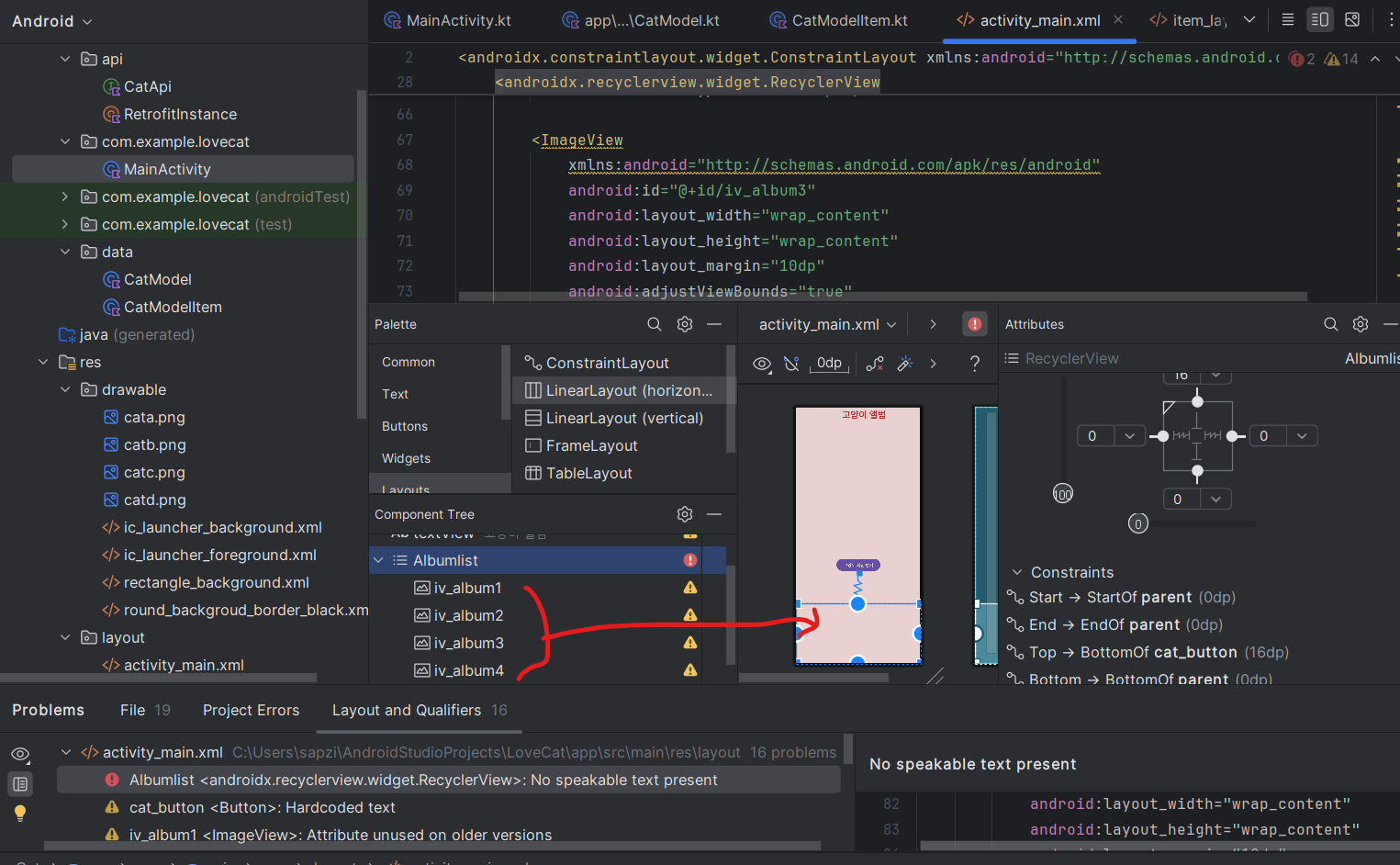This screenshot has width=1400, height=865.
Task: Open the right margin dropdown in constraint widget
Action: click(x=1302, y=436)
